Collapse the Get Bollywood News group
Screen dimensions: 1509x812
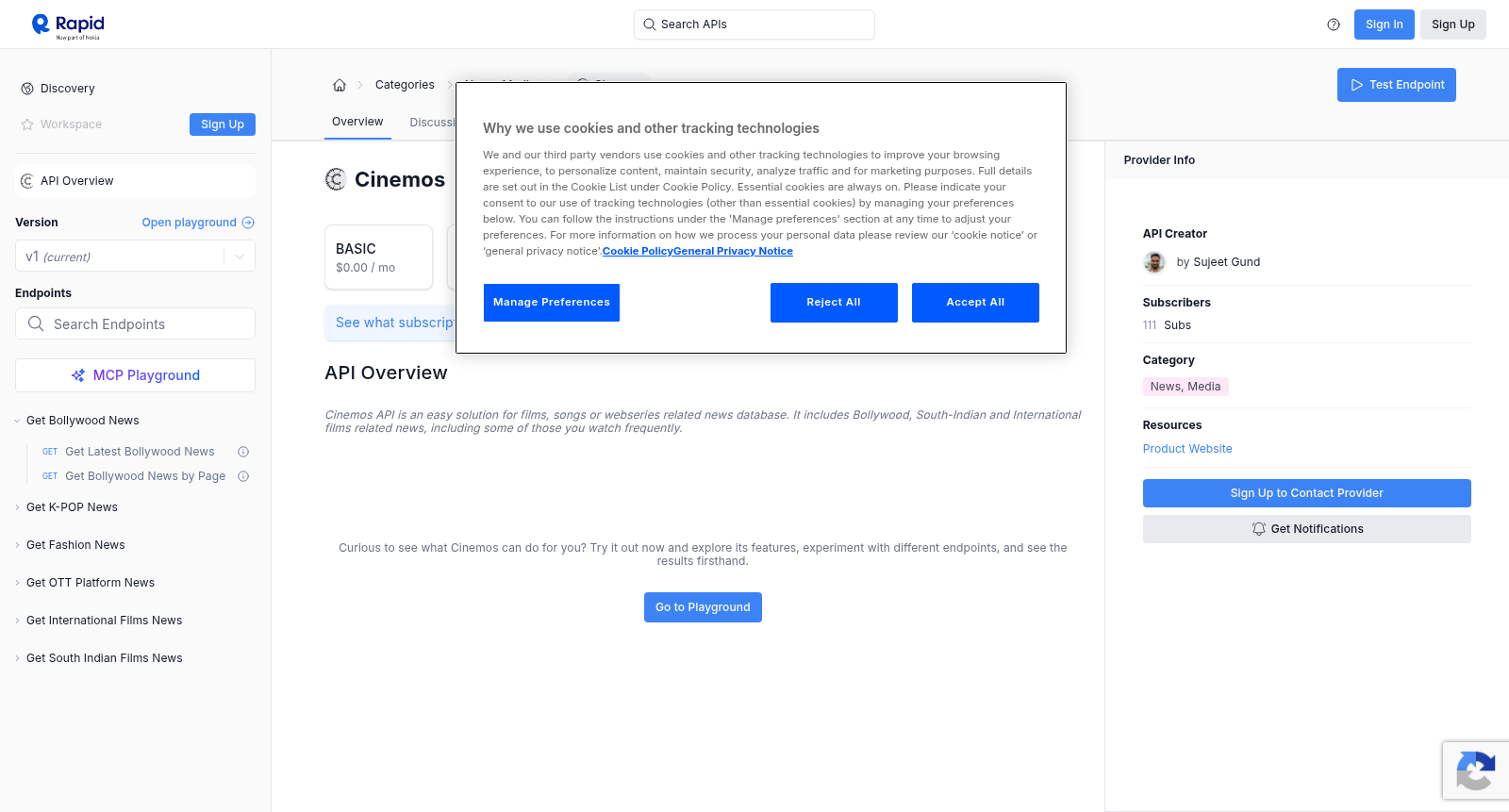(17, 421)
